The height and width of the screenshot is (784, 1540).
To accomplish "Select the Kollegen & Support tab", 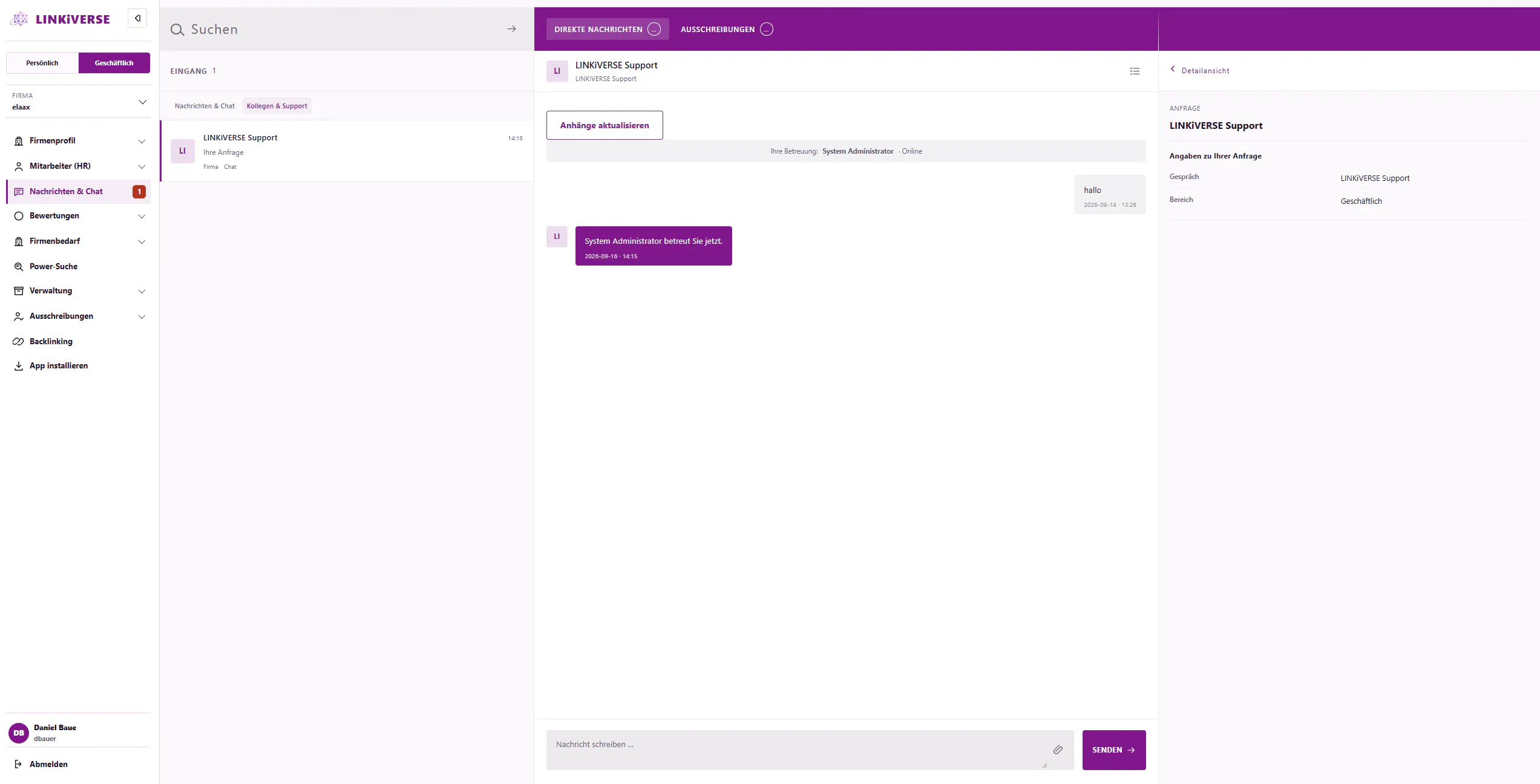I will (x=277, y=106).
